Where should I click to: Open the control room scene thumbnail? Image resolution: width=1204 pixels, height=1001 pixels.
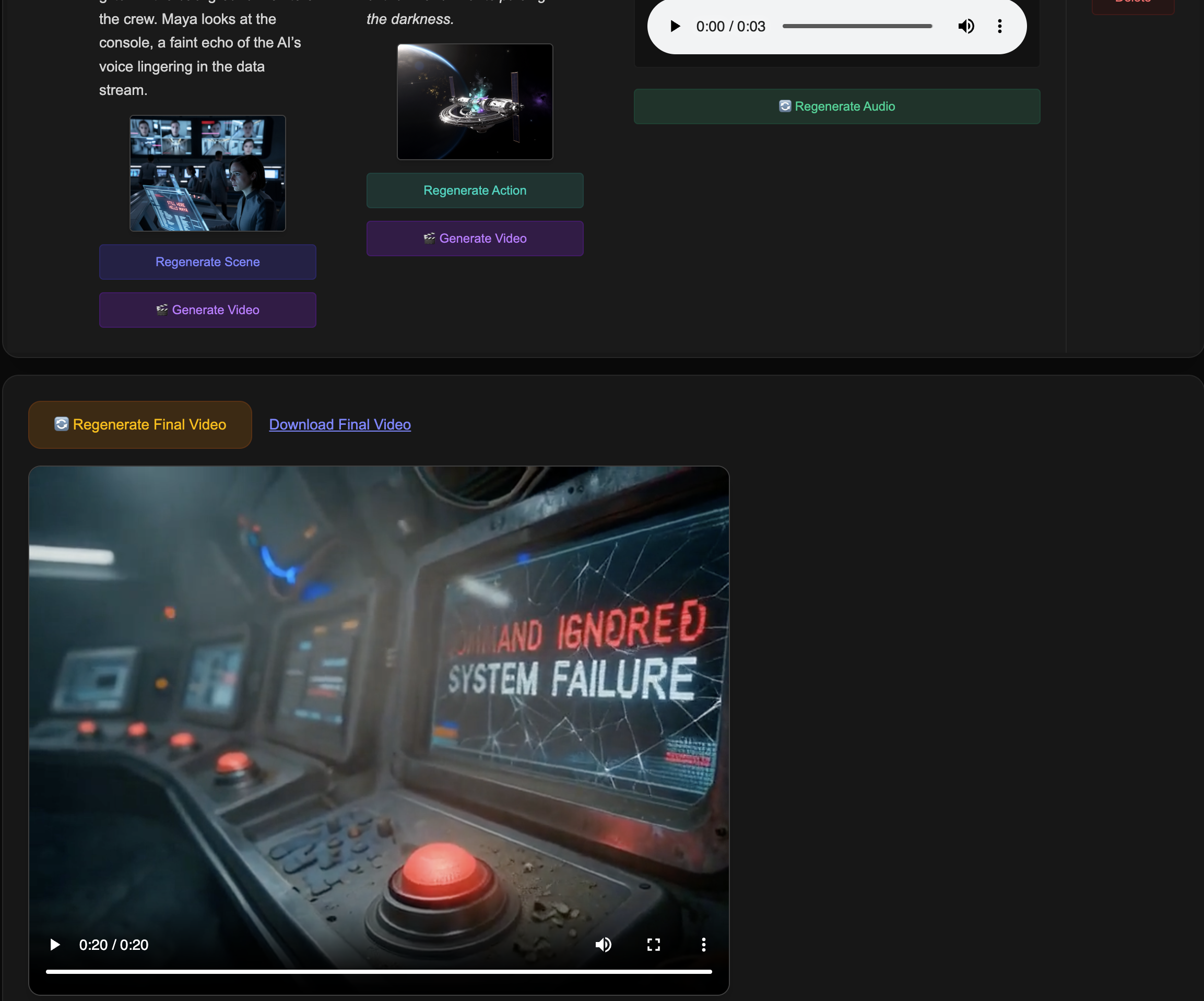[208, 173]
